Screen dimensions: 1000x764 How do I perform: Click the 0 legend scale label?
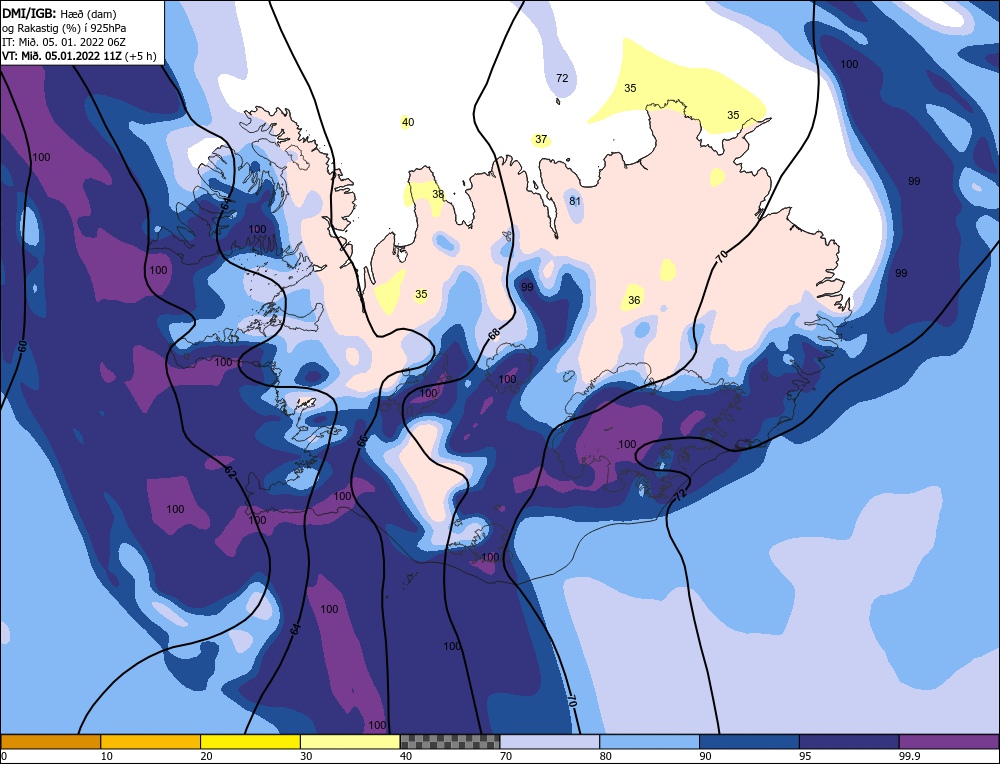pyautogui.click(x=4, y=756)
